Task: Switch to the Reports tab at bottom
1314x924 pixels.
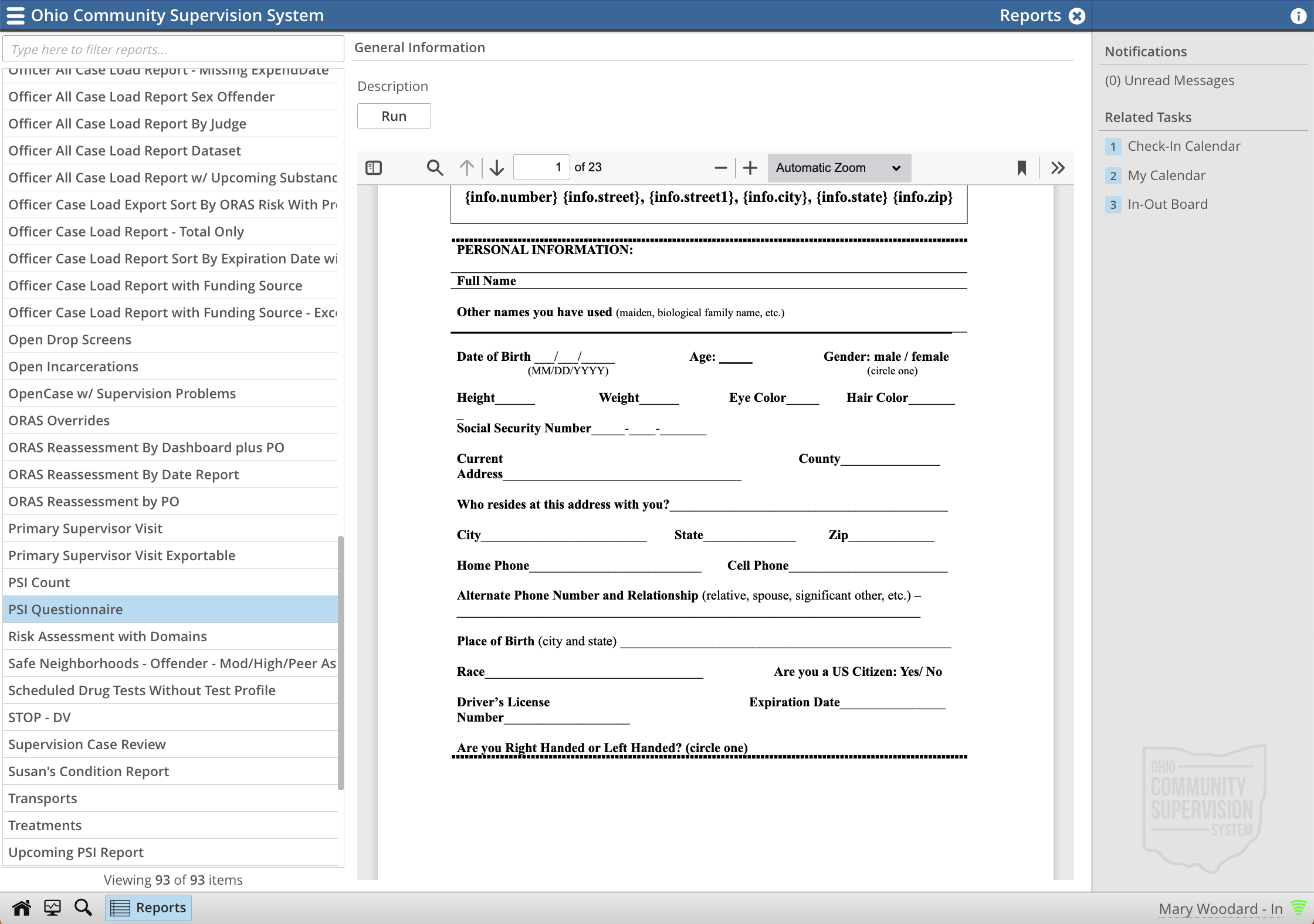Action: pyautogui.click(x=148, y=907)
